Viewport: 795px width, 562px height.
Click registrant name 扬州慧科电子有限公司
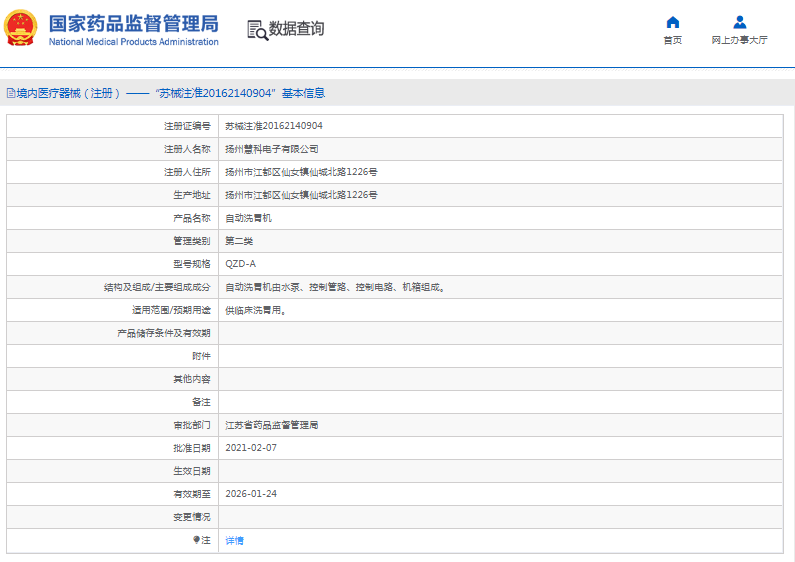click(x=272, y=149)
